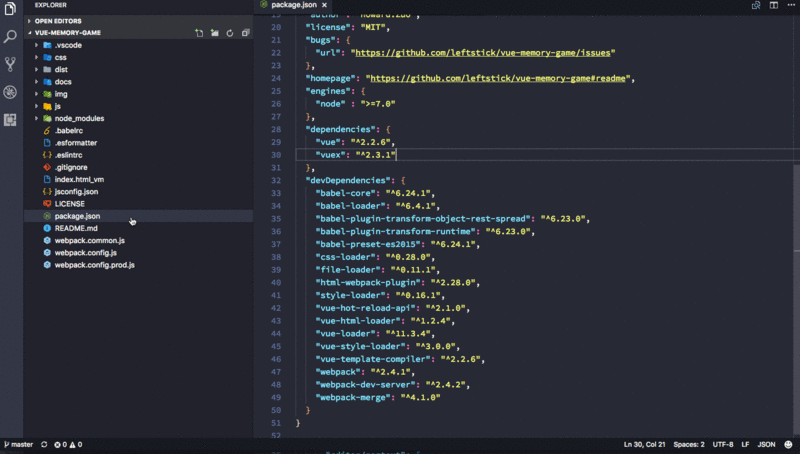The height and width of the screenshot is (454, 800).
Task: Change end of line sequence LF
Action: point(745,445)
